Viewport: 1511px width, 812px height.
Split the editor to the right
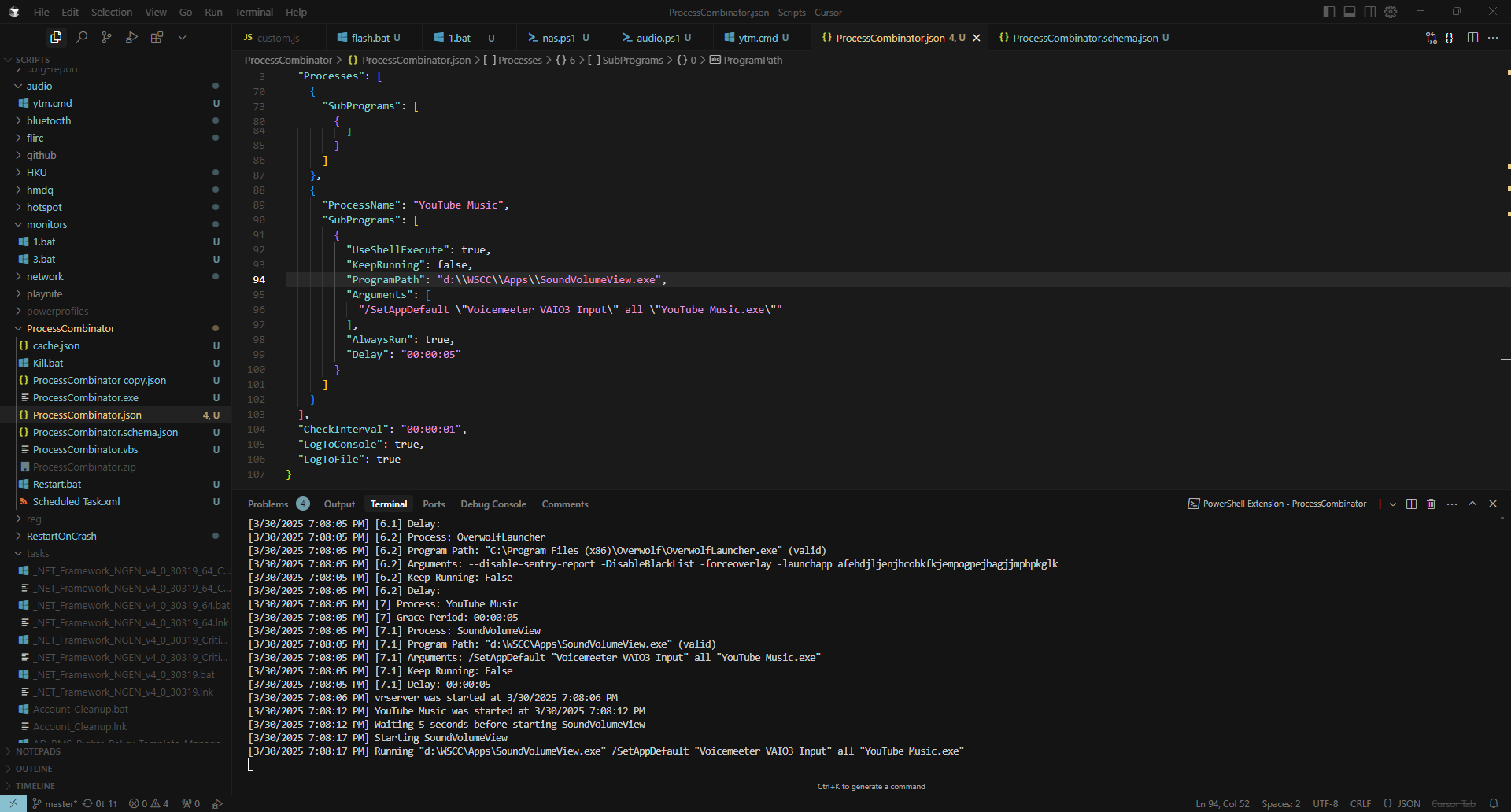click(1472, 38)
